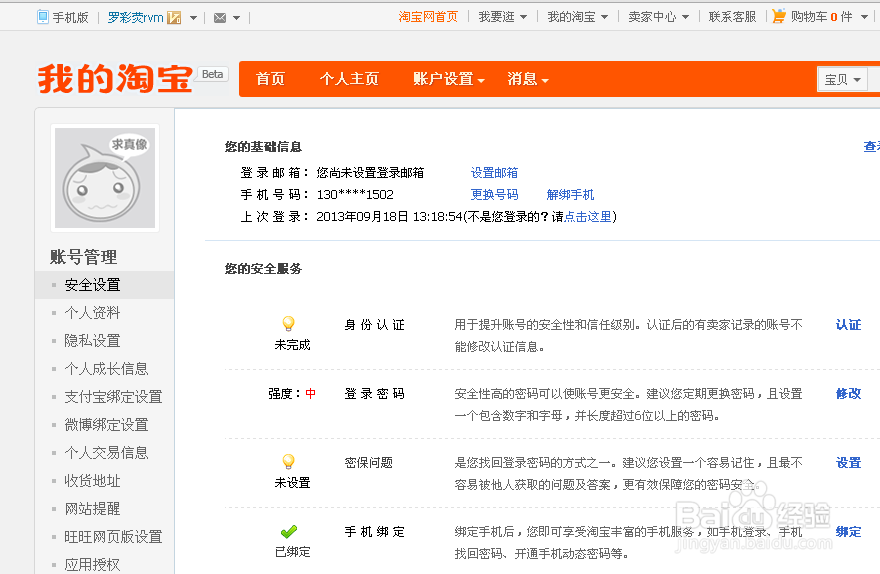This screenshot has height=574, width=880.
Task: Click the 手机版 link
Action: tap(71, 18)
